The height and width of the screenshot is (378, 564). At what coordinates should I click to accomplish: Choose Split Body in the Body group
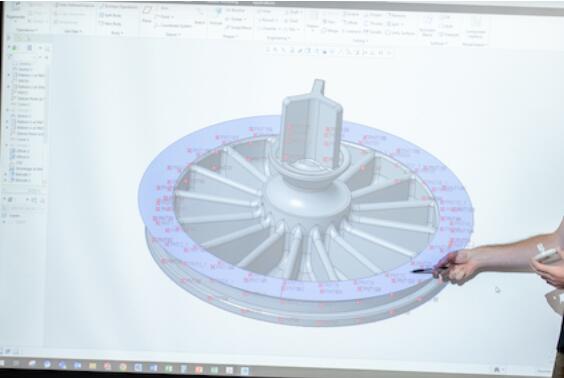click(x=111, y=15)
